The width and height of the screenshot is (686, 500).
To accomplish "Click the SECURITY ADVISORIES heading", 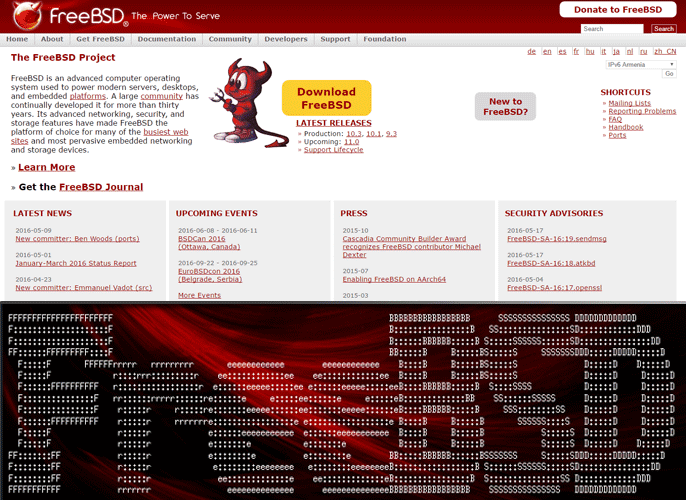I will click(553, 213).
